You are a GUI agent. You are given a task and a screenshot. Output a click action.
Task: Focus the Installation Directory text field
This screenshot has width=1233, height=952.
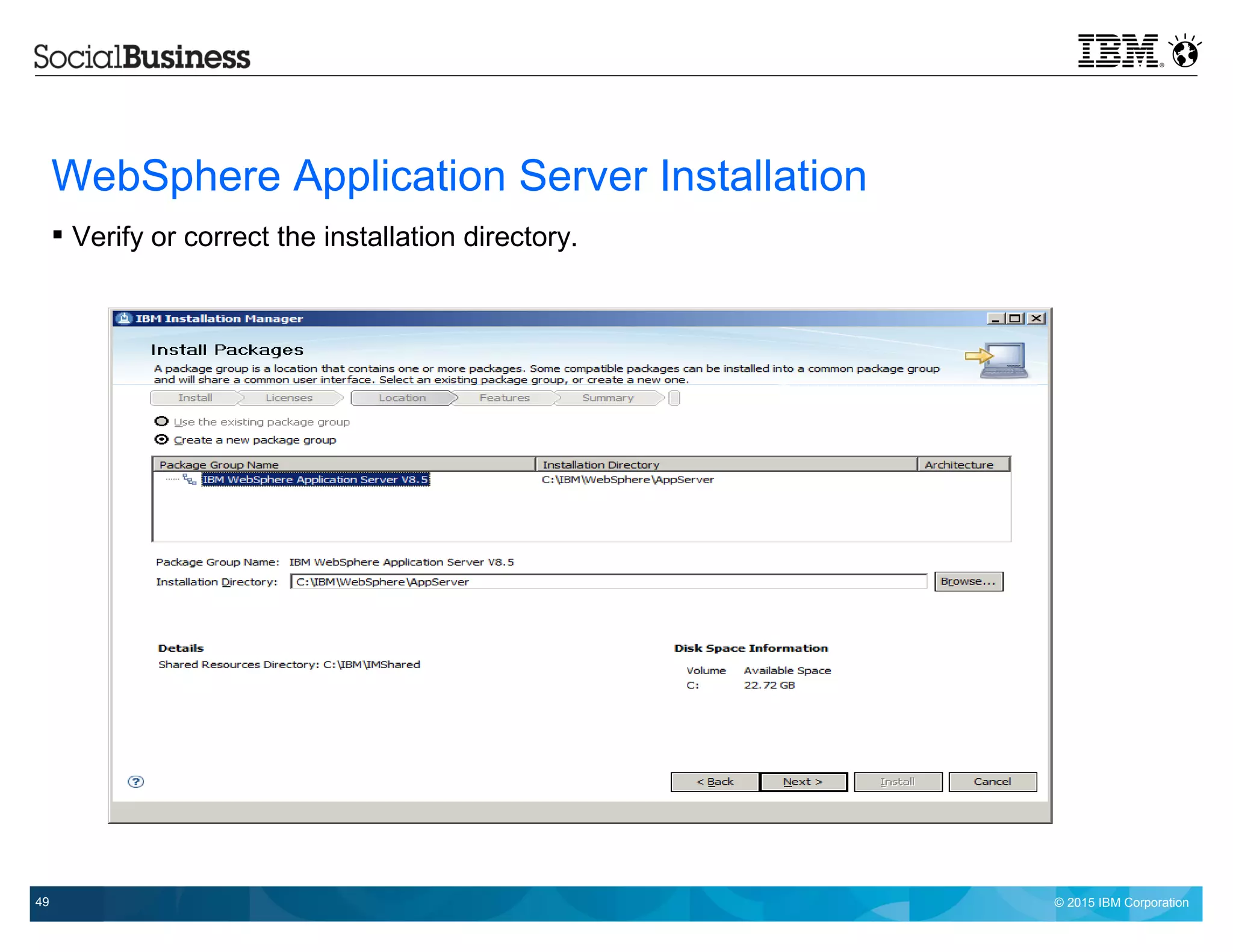[x=609, y=581]
